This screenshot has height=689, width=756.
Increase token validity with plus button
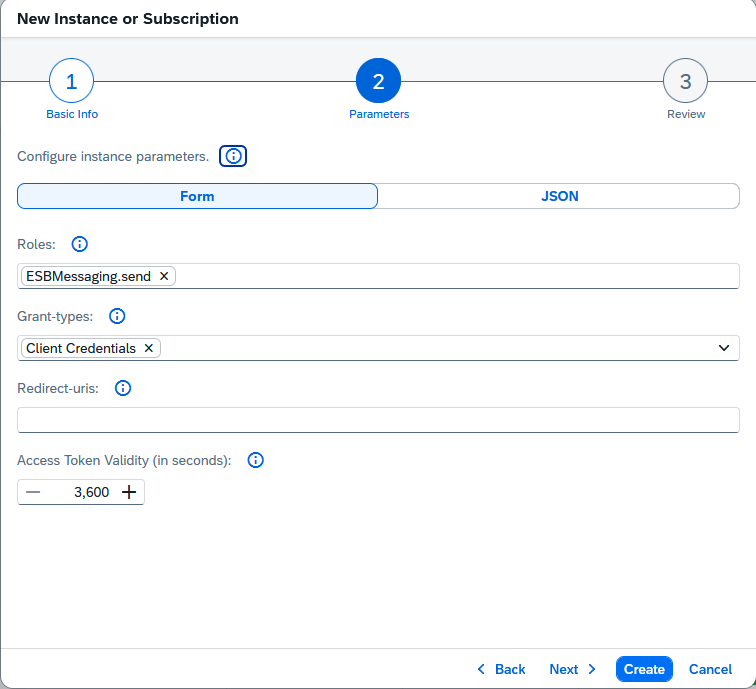[129, 492]
